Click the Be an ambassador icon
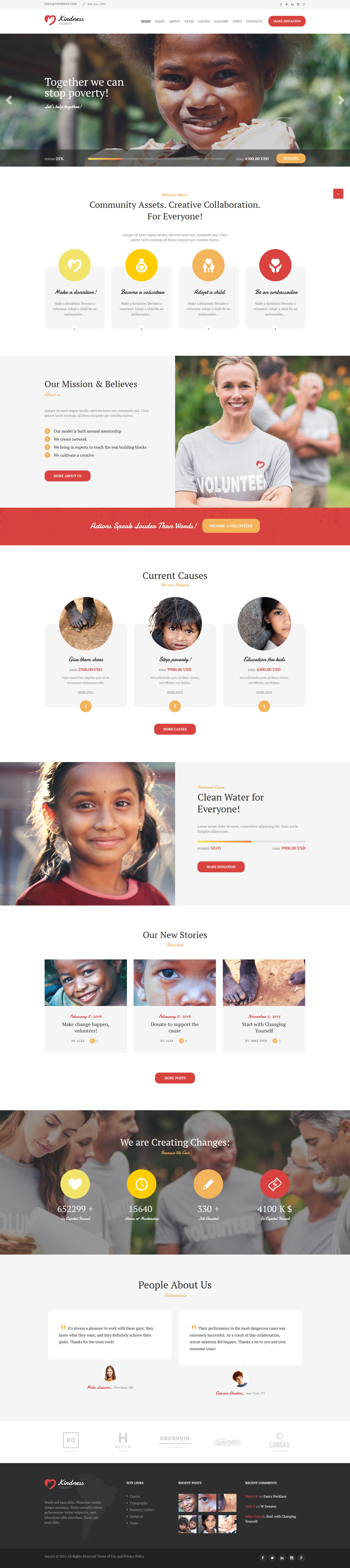Viewport: 350px width, 1568px height. click(275, 265)
